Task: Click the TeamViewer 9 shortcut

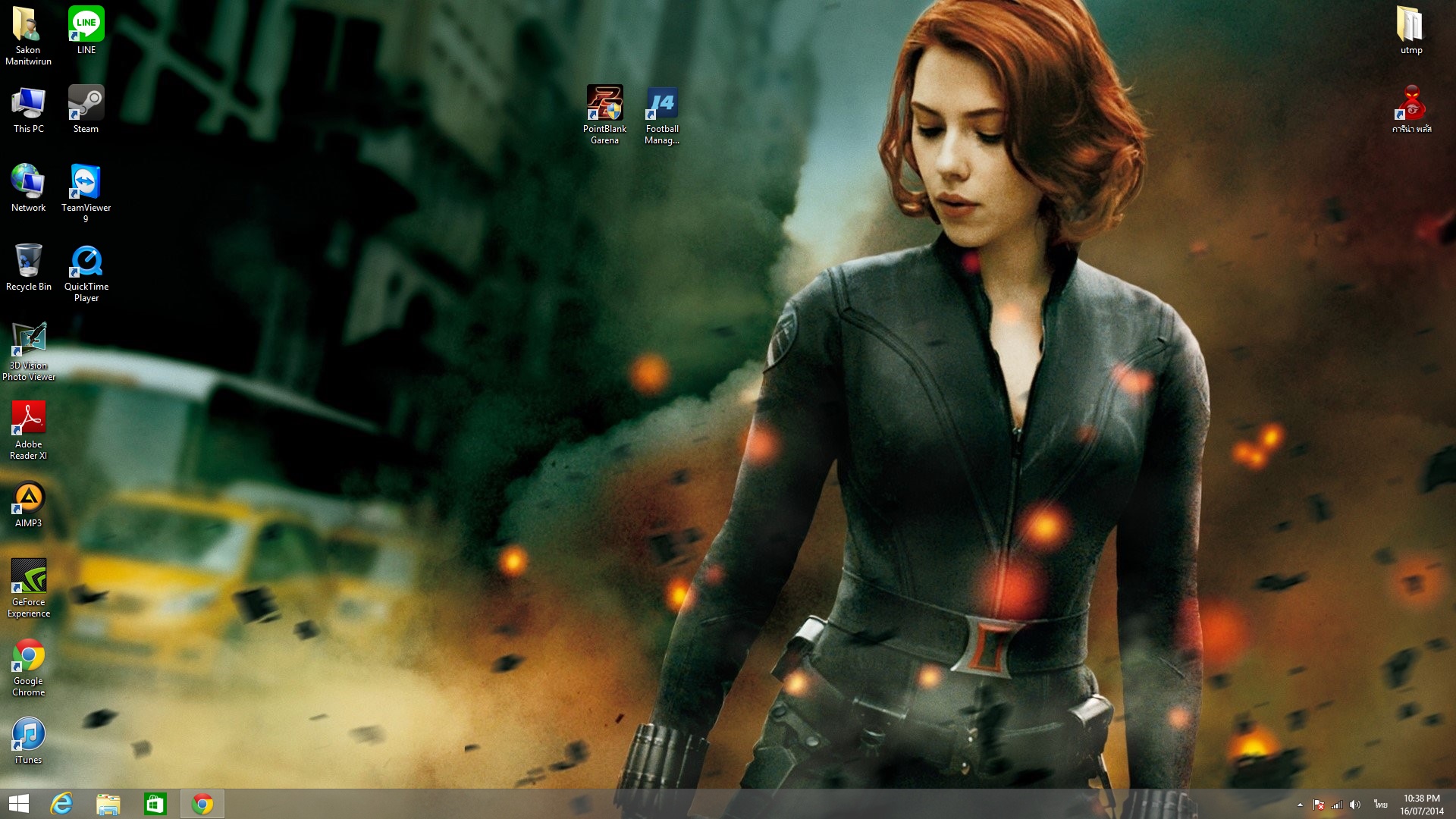Action: 86,183
